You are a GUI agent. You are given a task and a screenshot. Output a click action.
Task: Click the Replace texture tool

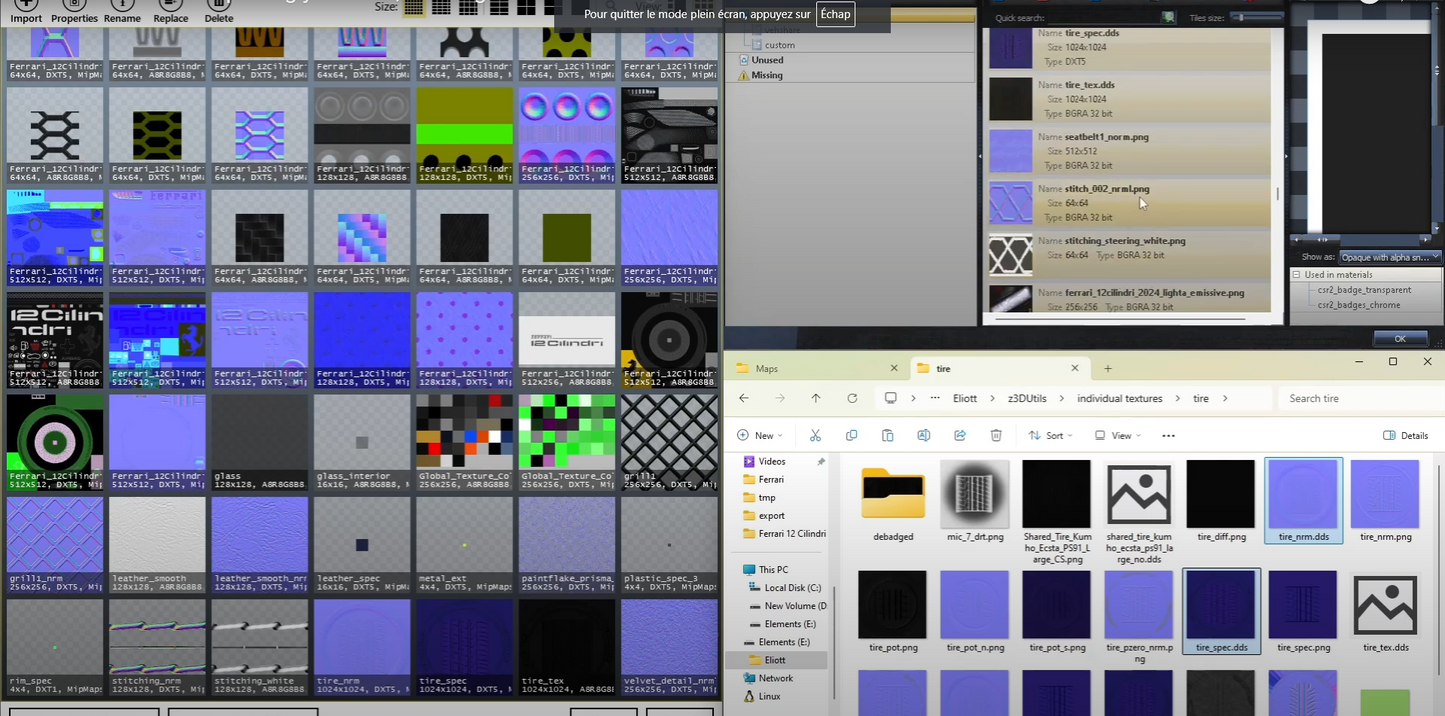coord(171,10)
